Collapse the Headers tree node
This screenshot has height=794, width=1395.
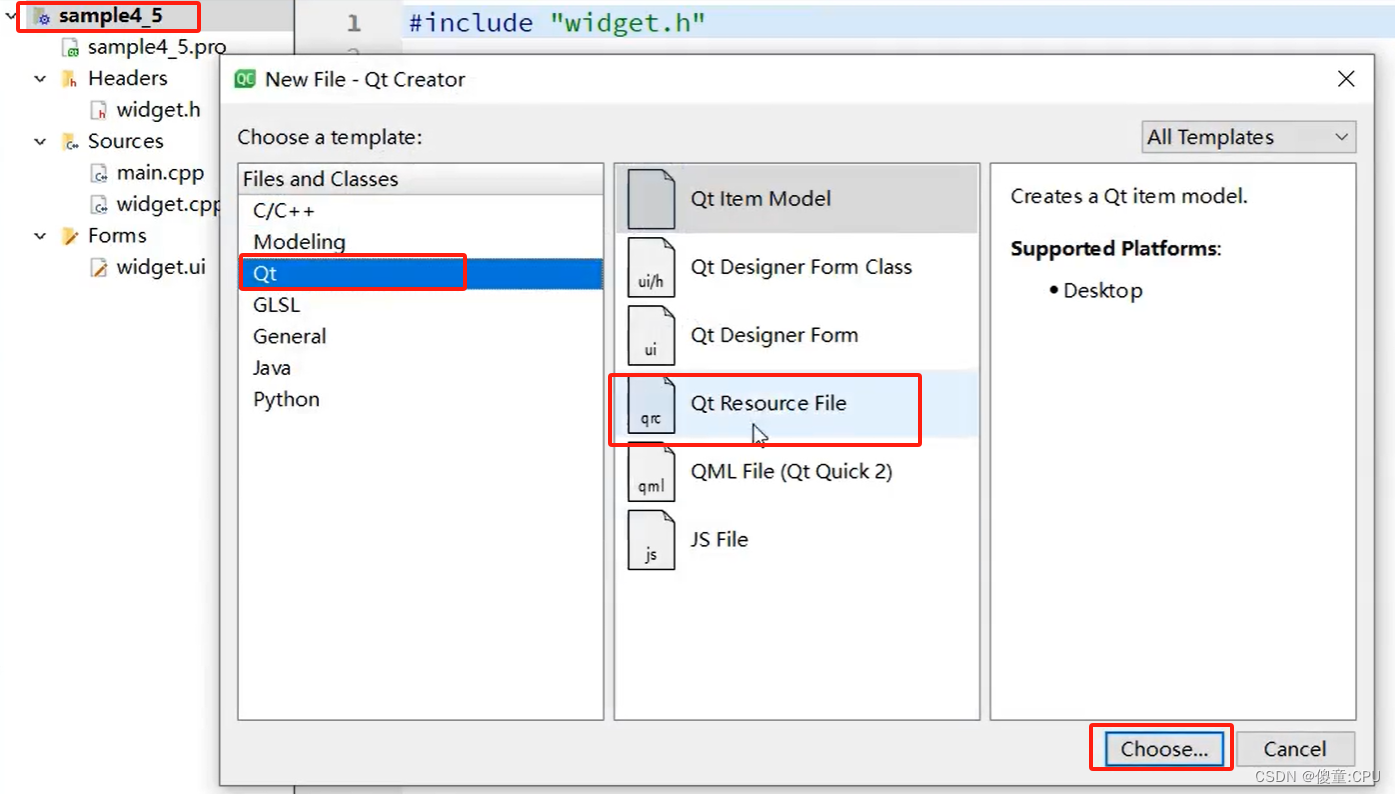pyautogui.click(x=40, y=78)
